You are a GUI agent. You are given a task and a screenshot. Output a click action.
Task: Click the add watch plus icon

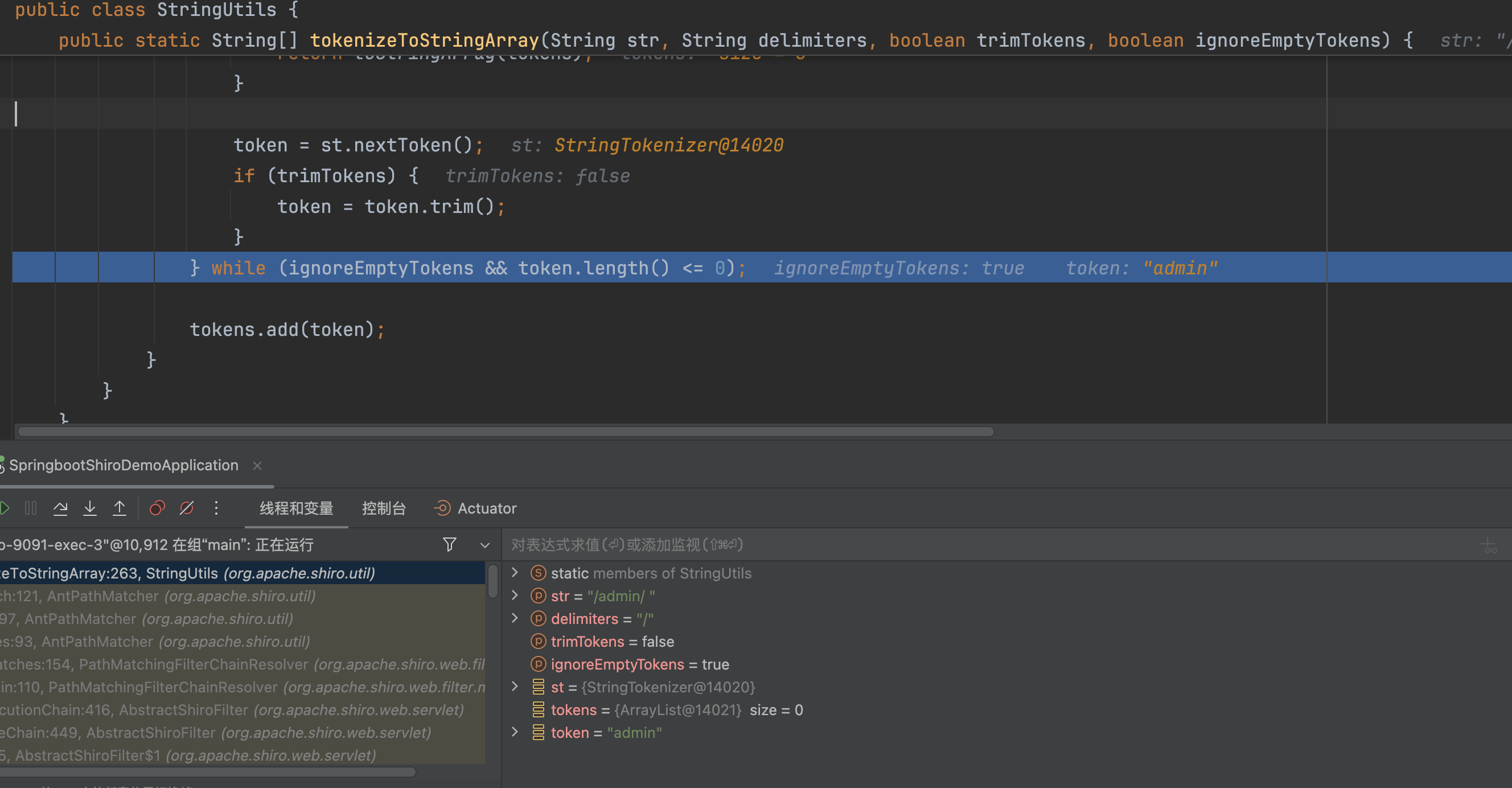coord(1489,545)
